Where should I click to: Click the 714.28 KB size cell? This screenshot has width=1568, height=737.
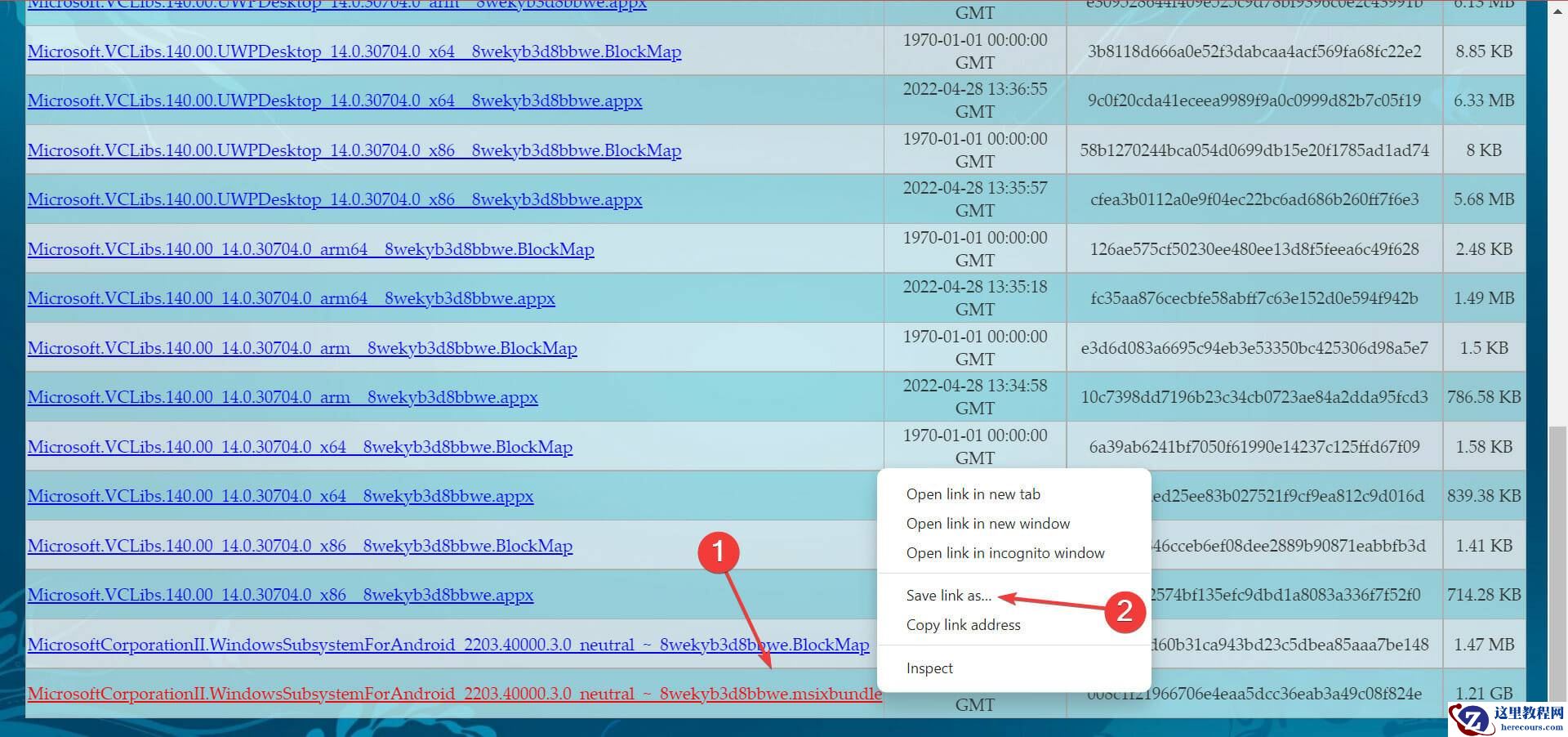[1484, 595]
